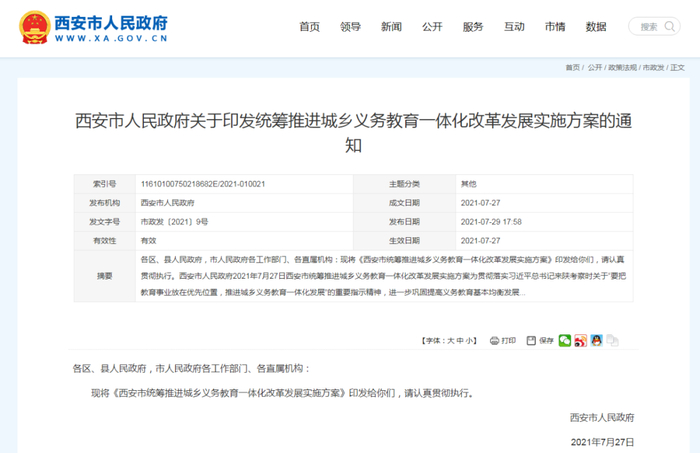Click the 公开 breadcrumb link
Screen dimensions: 700x453
(x=595, y=67)
